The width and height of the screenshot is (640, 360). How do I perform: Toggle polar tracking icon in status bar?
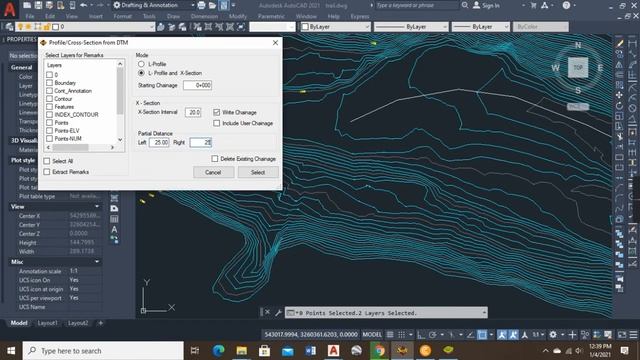pos(433,335)
